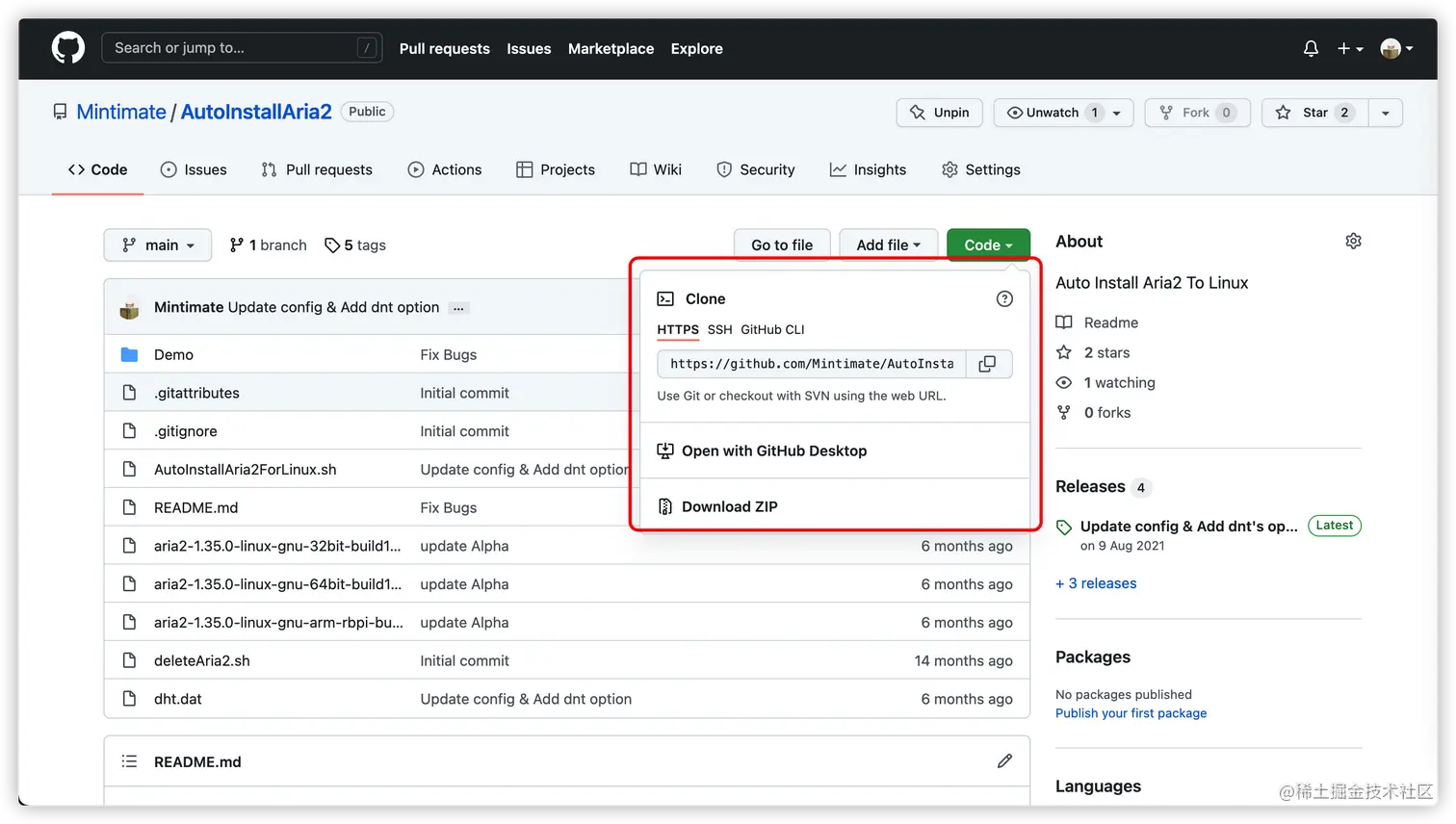Expand the star lists dropdown arrow
Screen dimensions: 1456x824
tap(1386, 113)
